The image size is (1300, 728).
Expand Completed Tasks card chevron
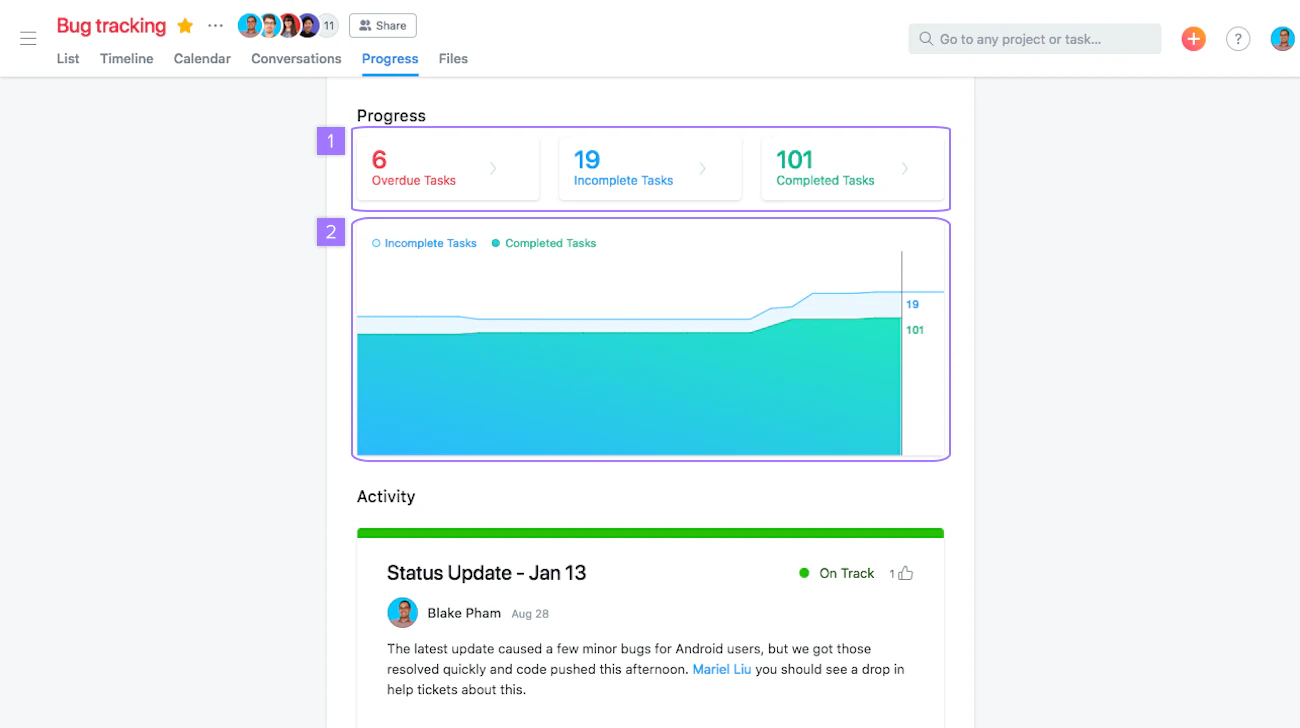[905, 169]
